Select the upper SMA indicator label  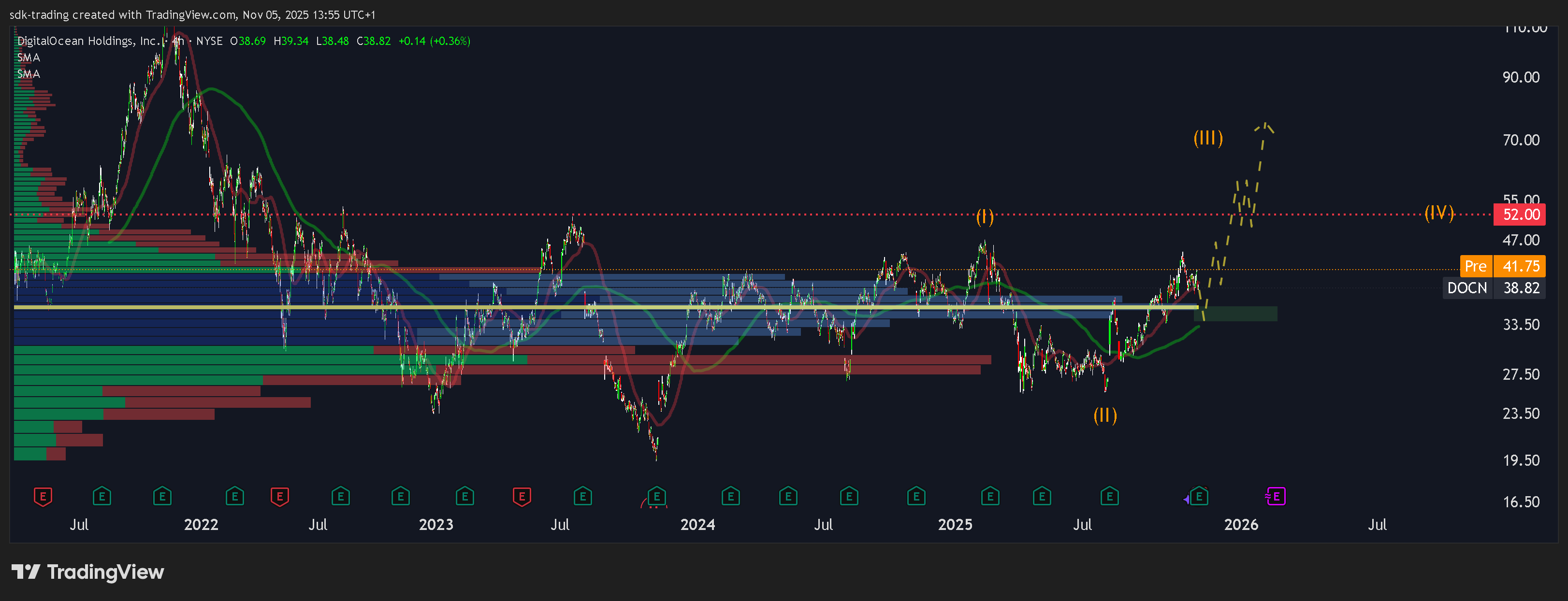tap(29, 57)
